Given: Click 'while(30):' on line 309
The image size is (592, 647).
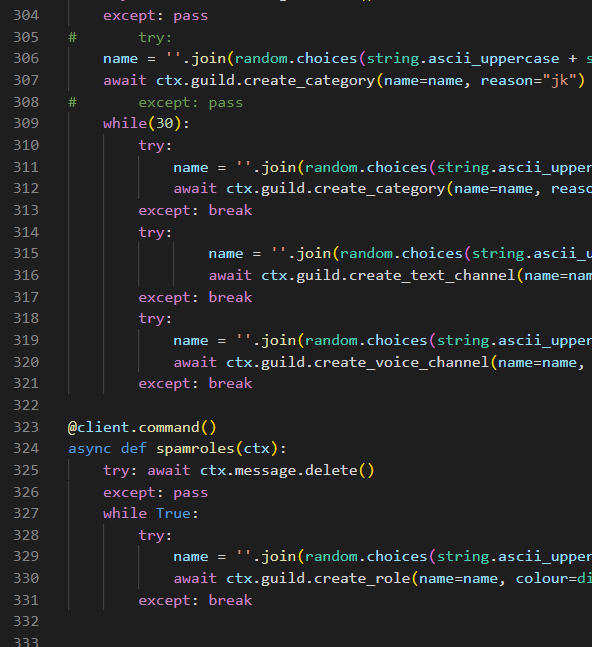Looking at the screenshot, I should [146, 123].
